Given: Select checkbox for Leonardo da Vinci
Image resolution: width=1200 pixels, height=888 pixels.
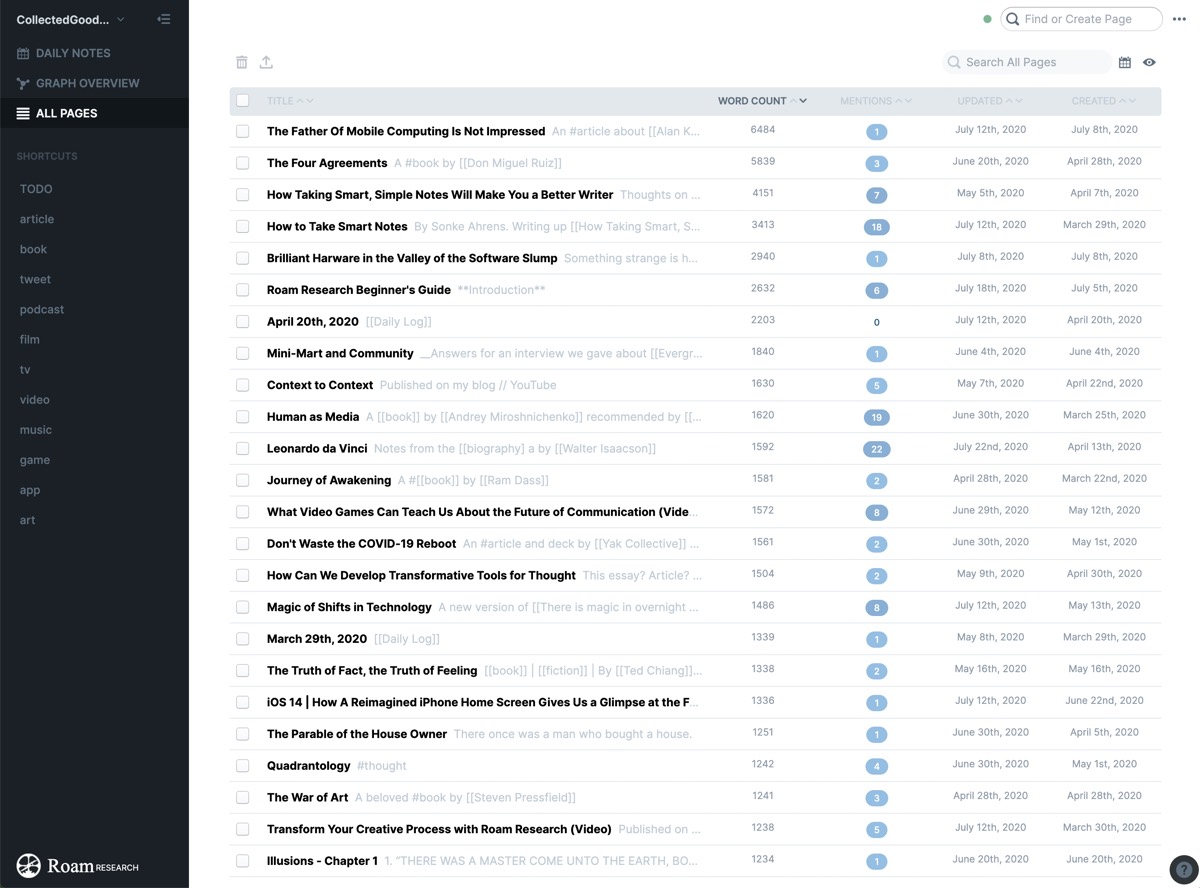Looking at the screenshot, I should 243,449.
